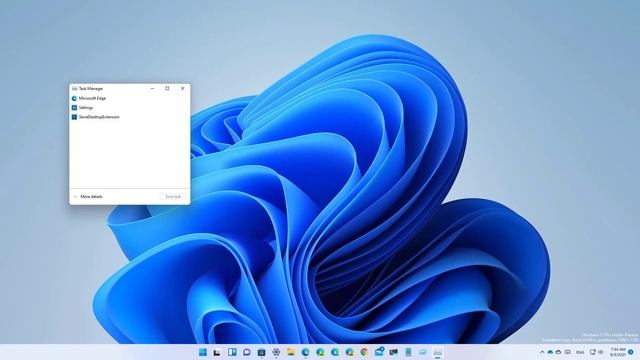Open the clock and date flyout
The width and height of the screenshot is (640, 360).
[618, 352]
